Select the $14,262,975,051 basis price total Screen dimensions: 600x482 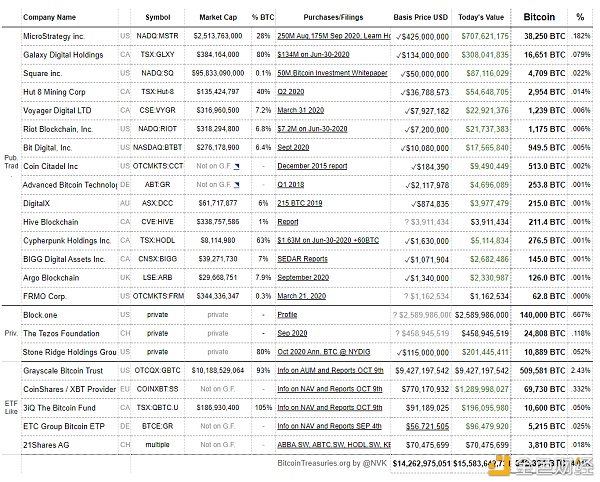[421, 464]
